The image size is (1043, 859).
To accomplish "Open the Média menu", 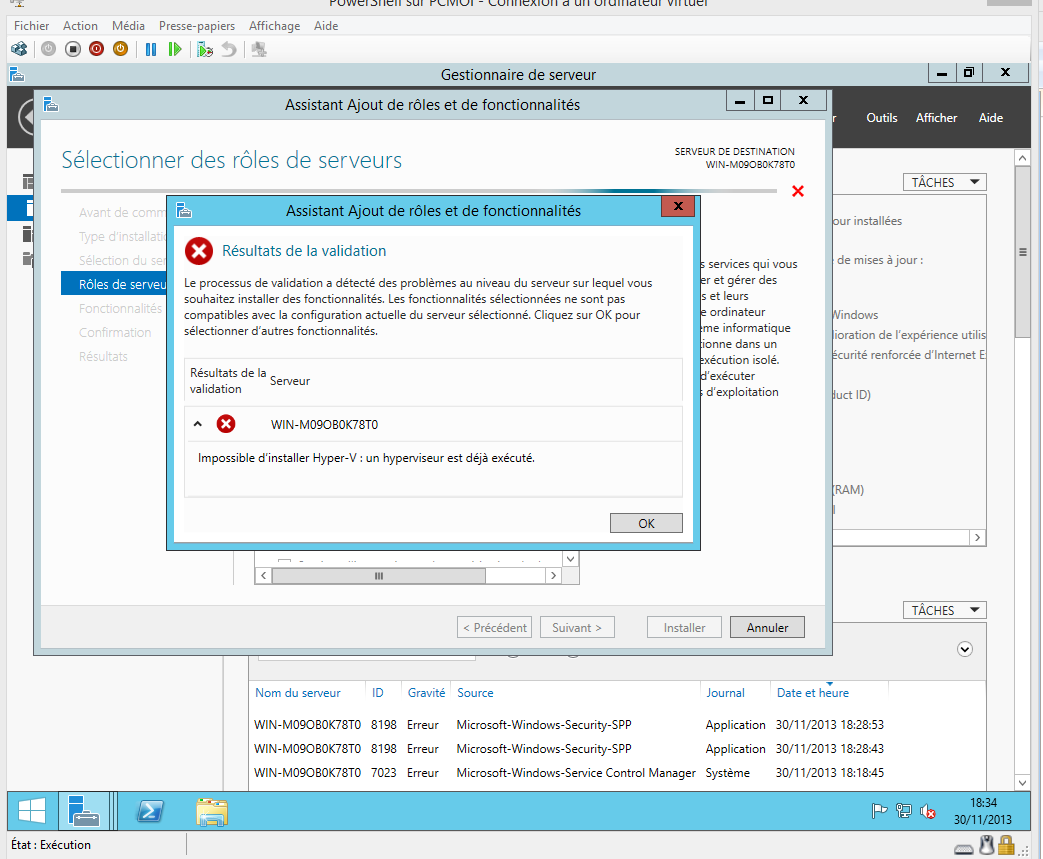I will pyautogui.click(x=128, y=26).
